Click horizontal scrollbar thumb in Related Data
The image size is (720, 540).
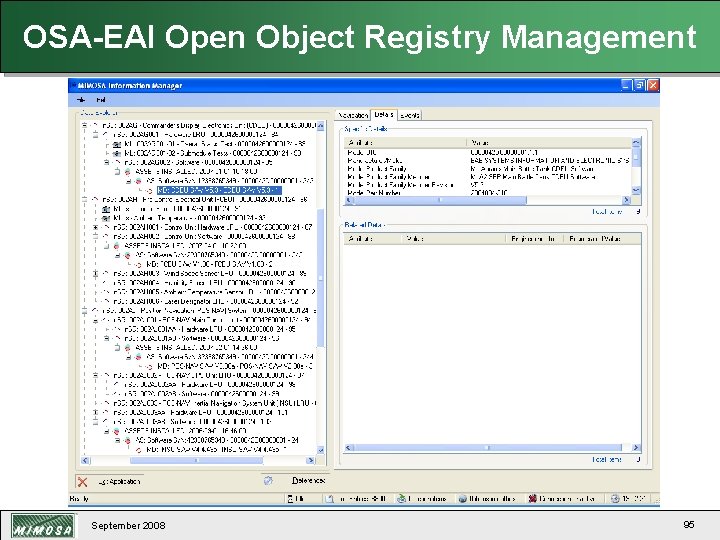point(487,448)
